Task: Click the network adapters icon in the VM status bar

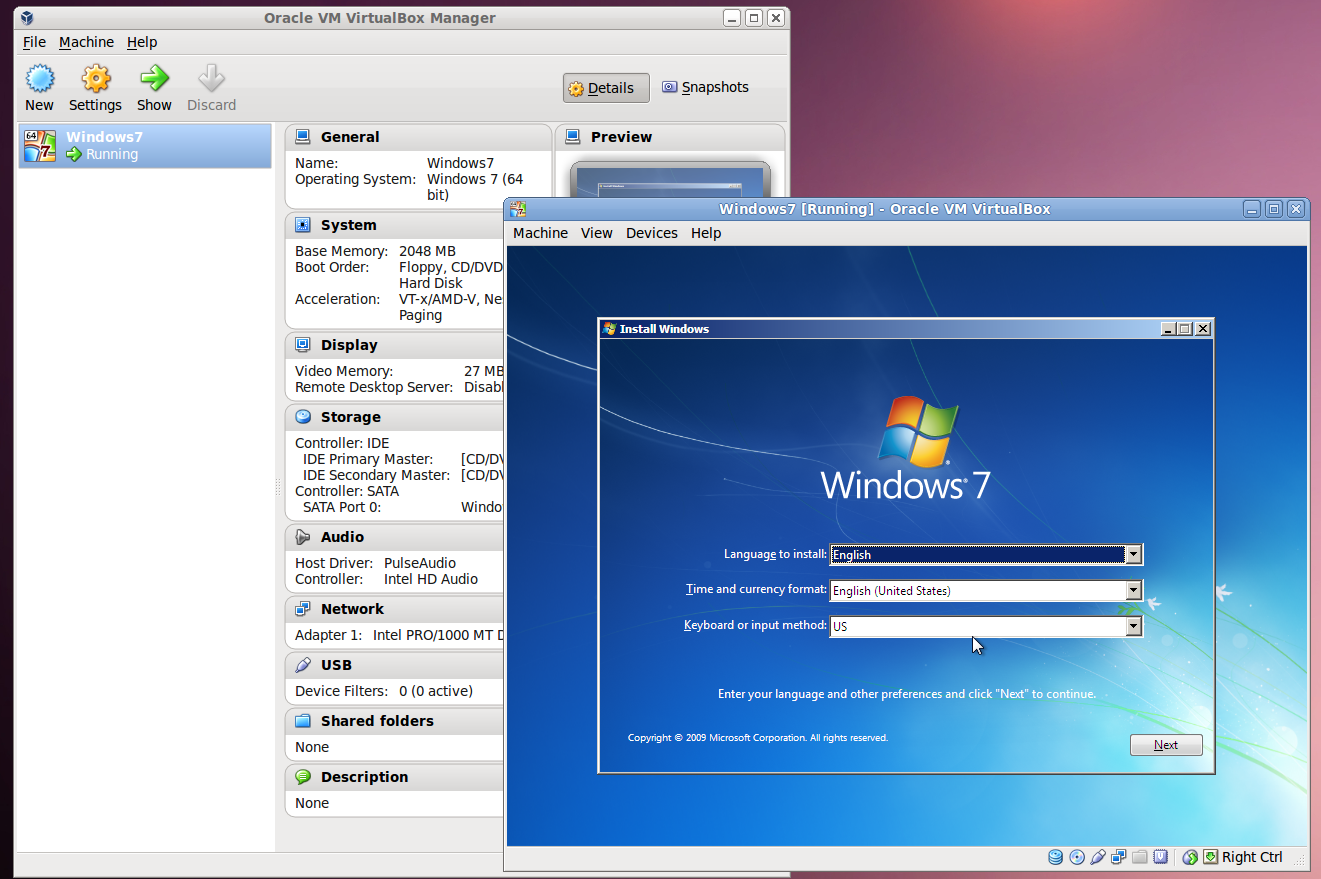Action: pos(1119,857)
